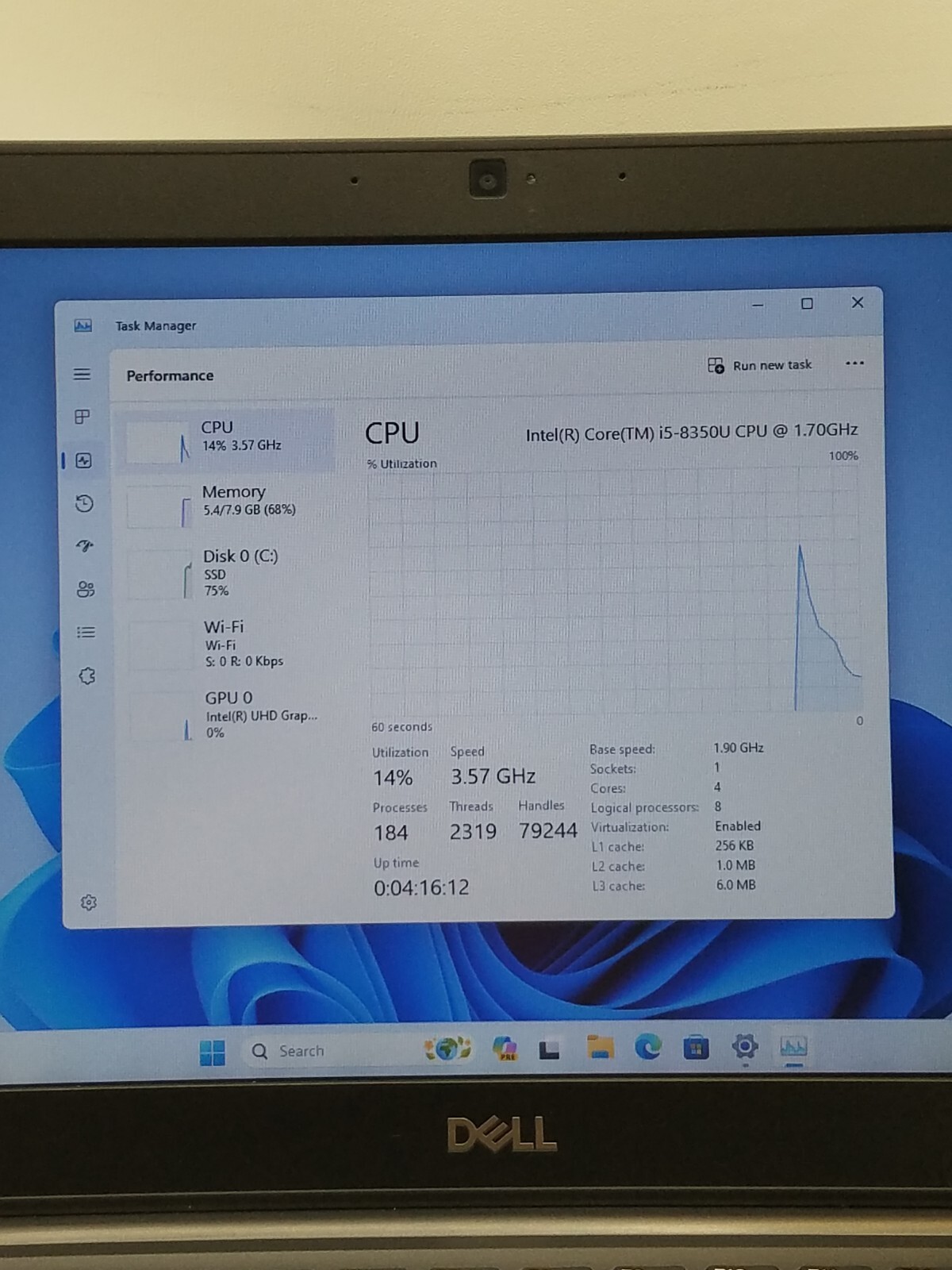
Task: Launch Microsoft Edge from the taskbar
Action: point(648,1047)
